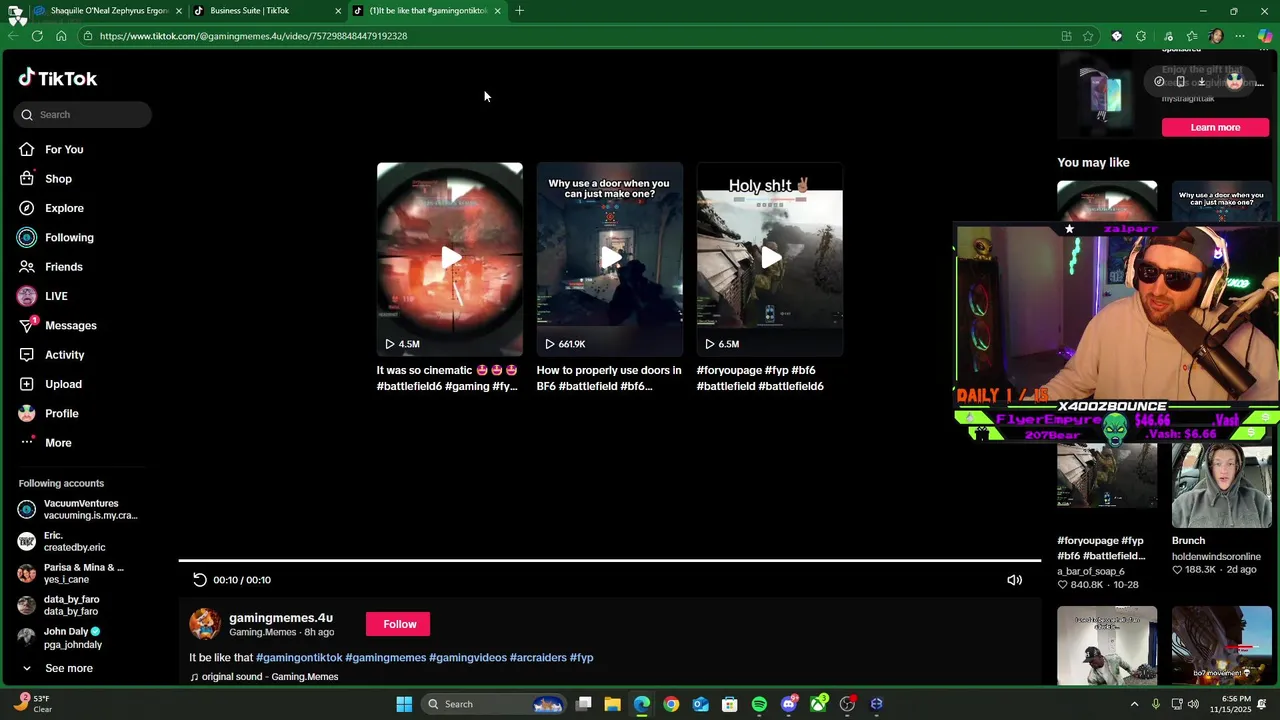This screenshot has height=720, width=1280.
Task: Open LIVE from the sidebar
Action: [x=56, y=296]
